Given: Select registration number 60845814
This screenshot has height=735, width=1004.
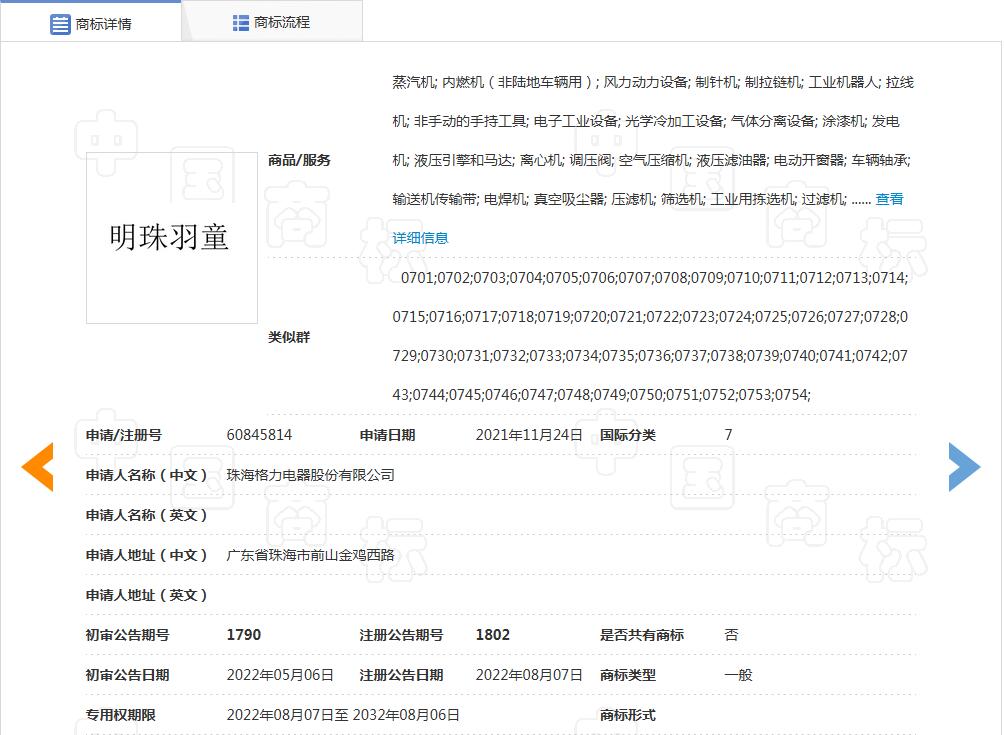Looking at the screenshot, I should click(259, 435).
